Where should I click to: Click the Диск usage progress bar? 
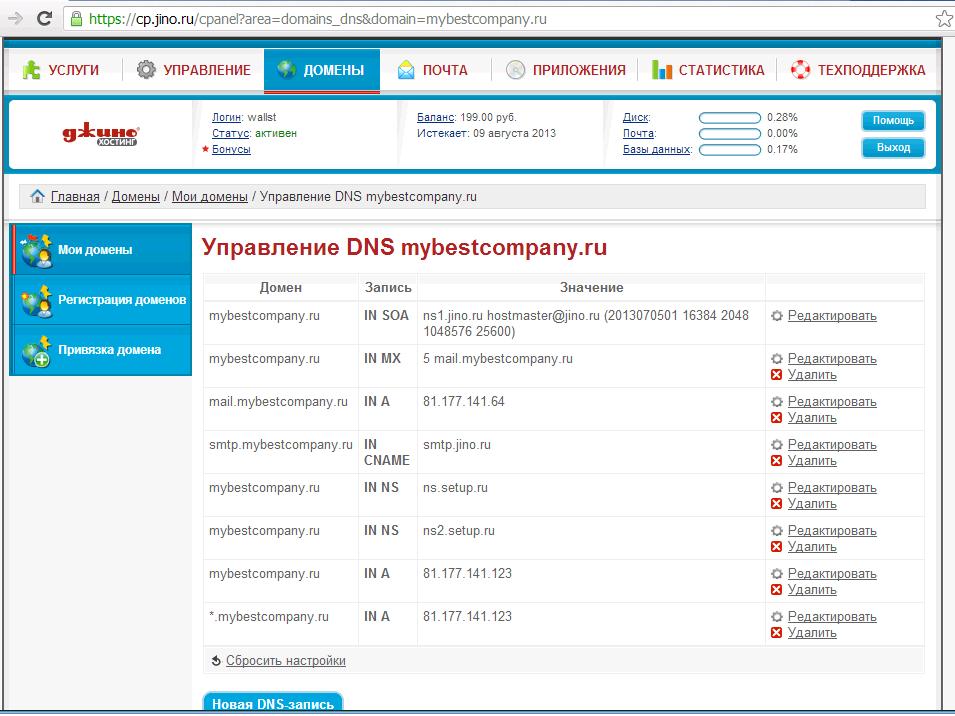tap(730, 118)
